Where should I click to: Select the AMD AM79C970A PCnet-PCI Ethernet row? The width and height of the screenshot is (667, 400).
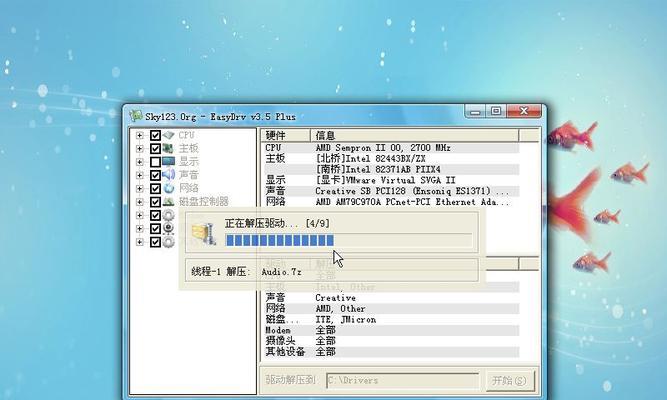click(x=390, y=202)
